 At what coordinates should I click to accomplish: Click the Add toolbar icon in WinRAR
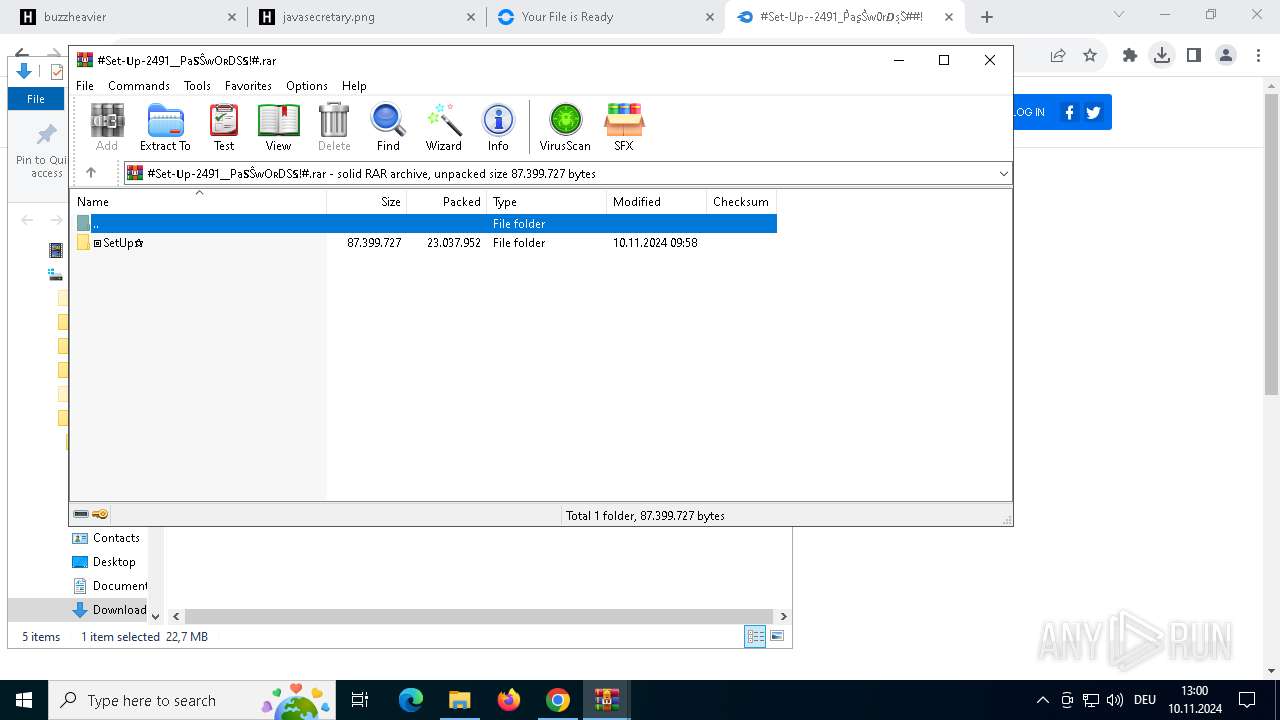tap(107, 127)
